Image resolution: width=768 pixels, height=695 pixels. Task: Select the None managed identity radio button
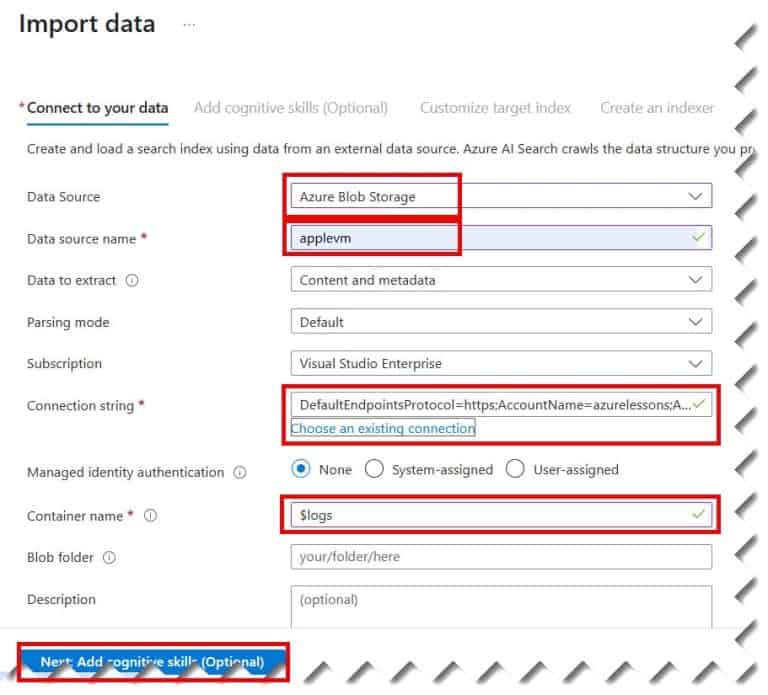coord(300,469)
